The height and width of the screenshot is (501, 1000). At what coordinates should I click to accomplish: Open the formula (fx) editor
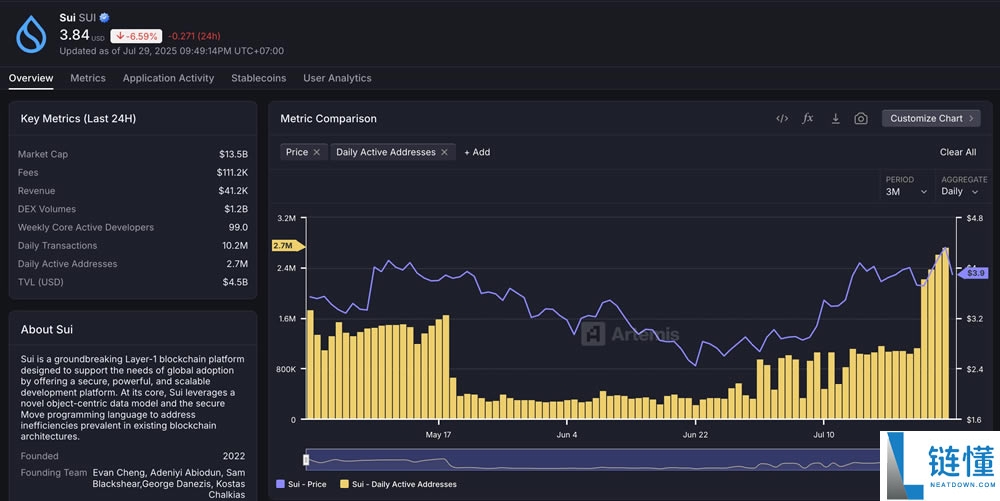808,119
